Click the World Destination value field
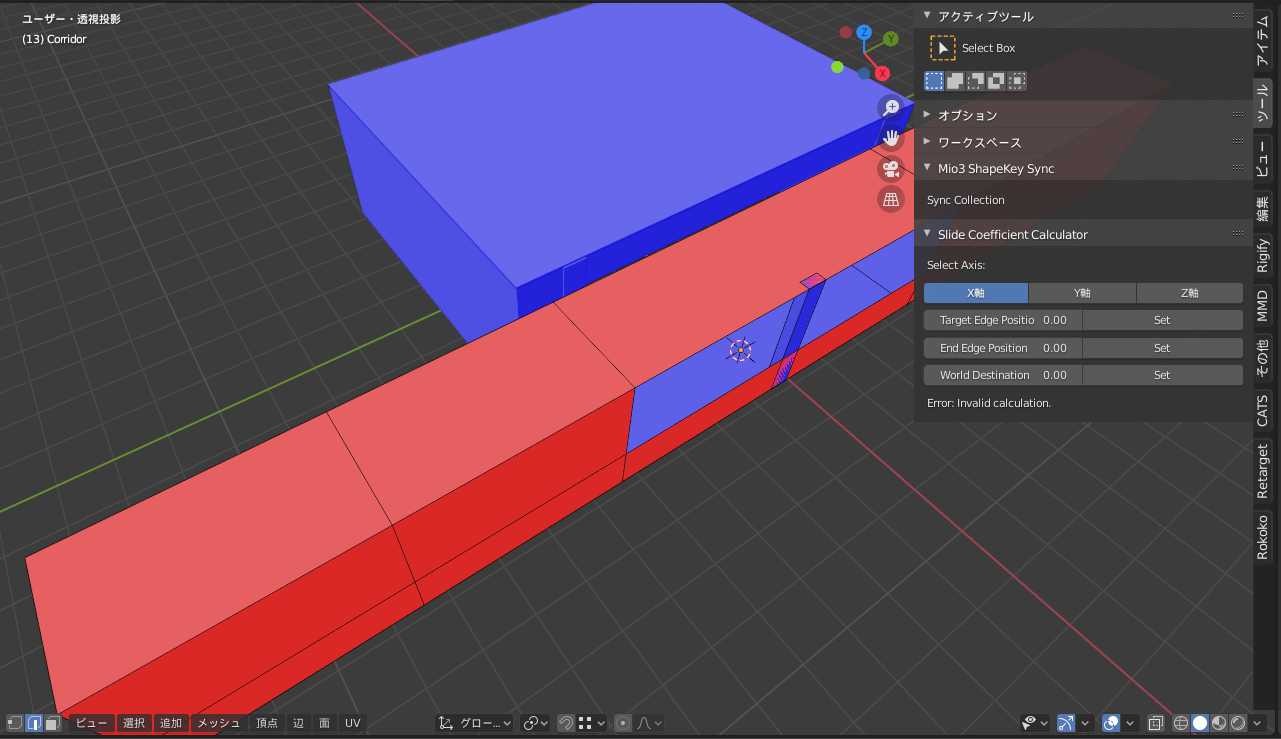Screen dimensions: 1281x739 (x=1003, y=375)
